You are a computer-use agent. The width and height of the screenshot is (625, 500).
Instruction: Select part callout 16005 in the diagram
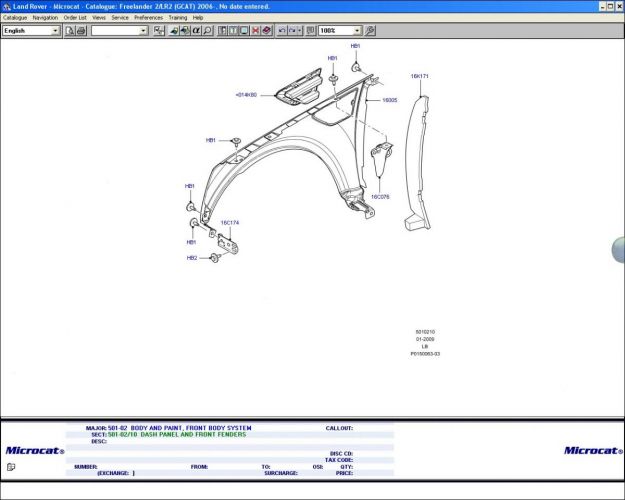pyautogui.click(x=389, y=100)
